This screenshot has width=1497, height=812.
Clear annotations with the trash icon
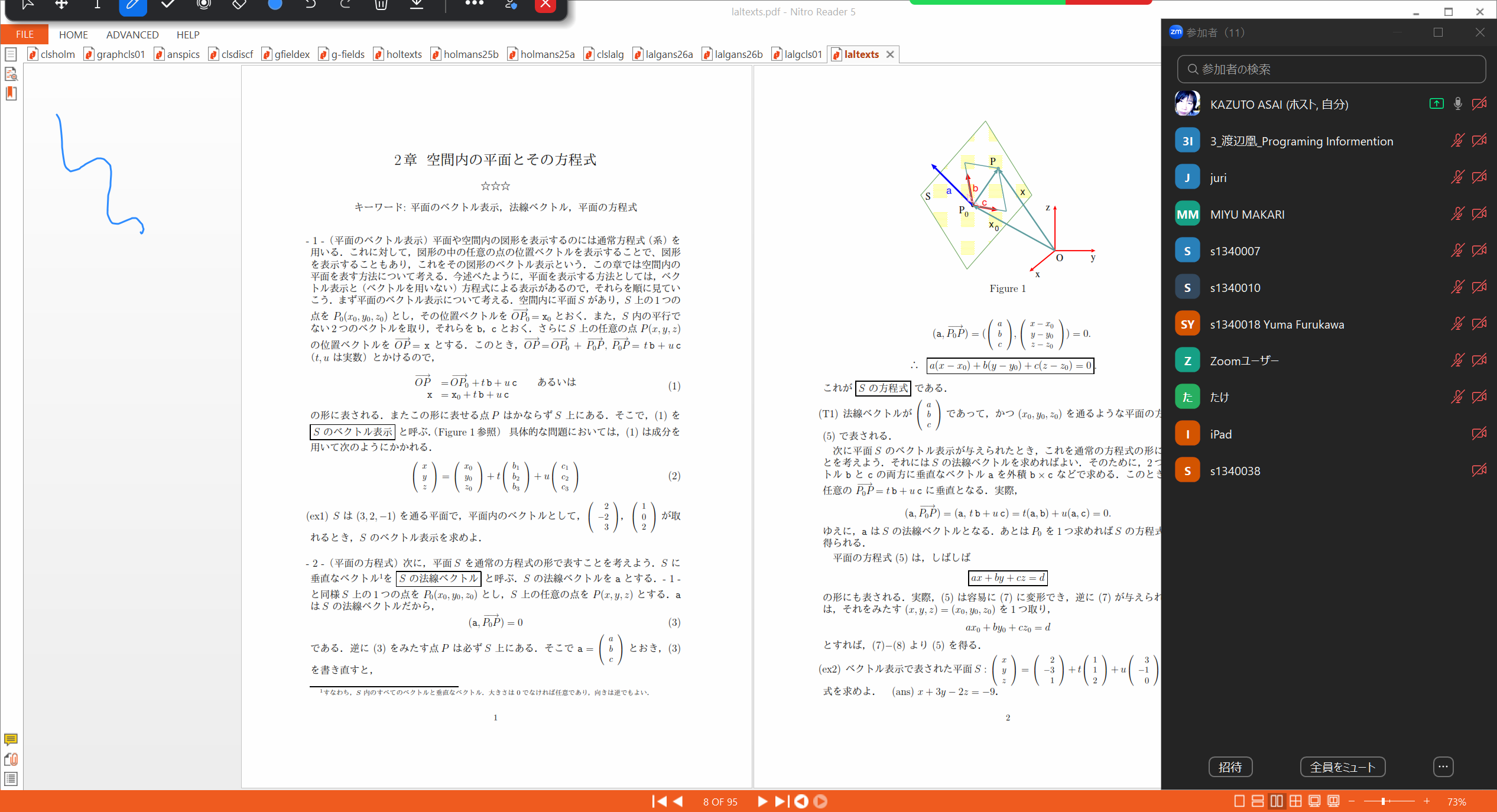(x=381, y=5)
